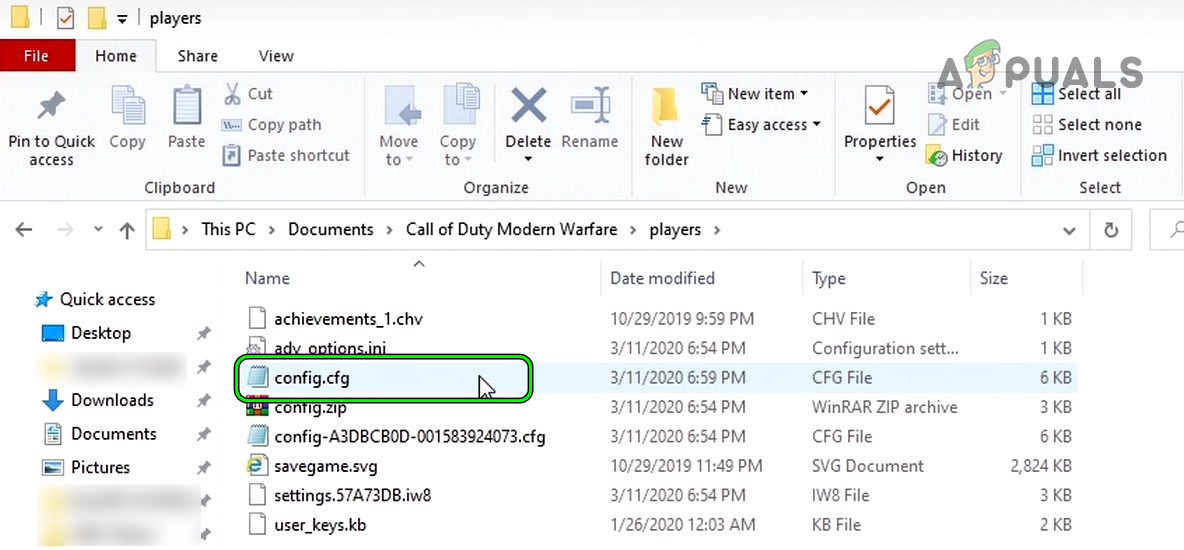Screen dimensions: 1184x550
Task: Sort by Date modified column
Action: point(662,278)
